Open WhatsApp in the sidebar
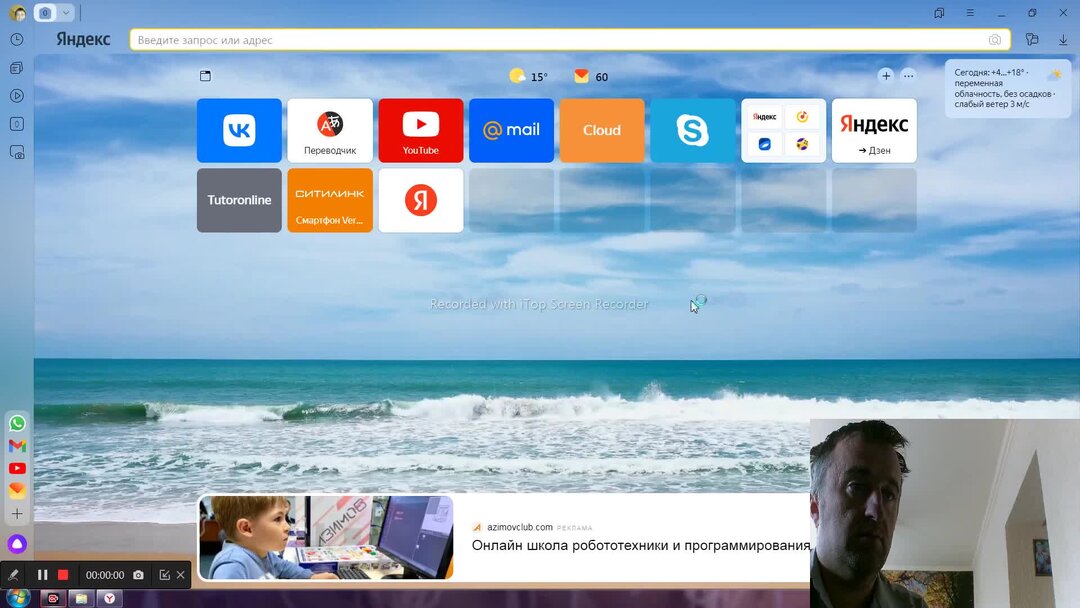The width and height of the screenshot is (1080, 608). click(x=17, y=423)
